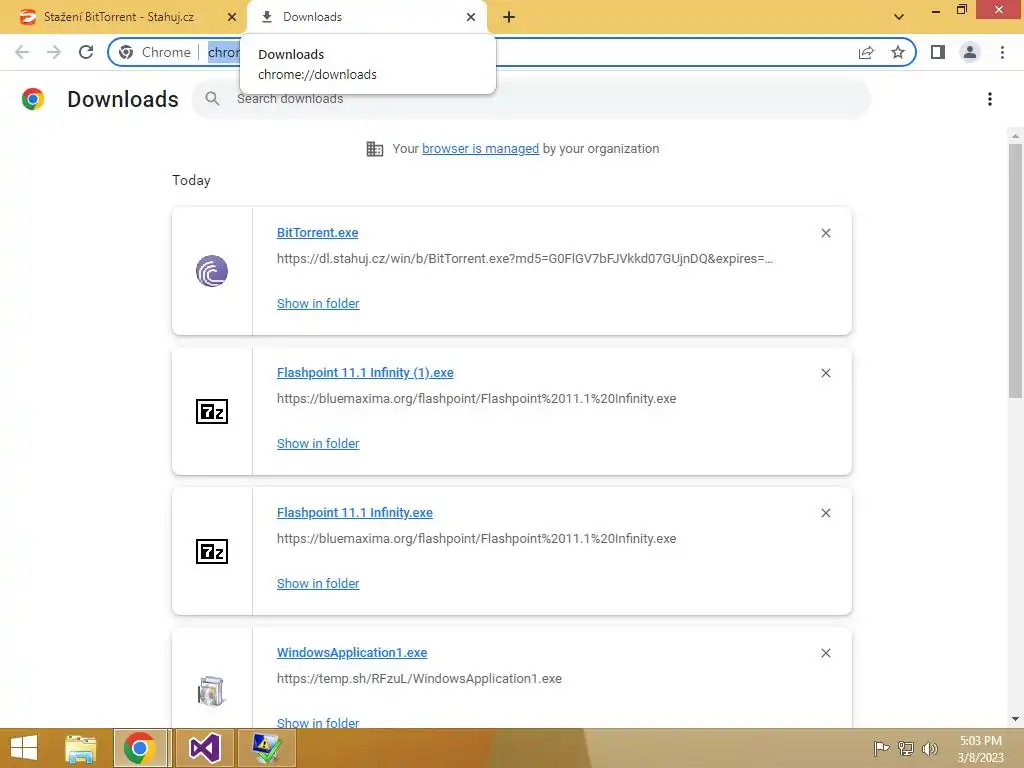Go forward with the forward arrow
The width and height of the screenshot is (1024, 768).
click(54, 52)
